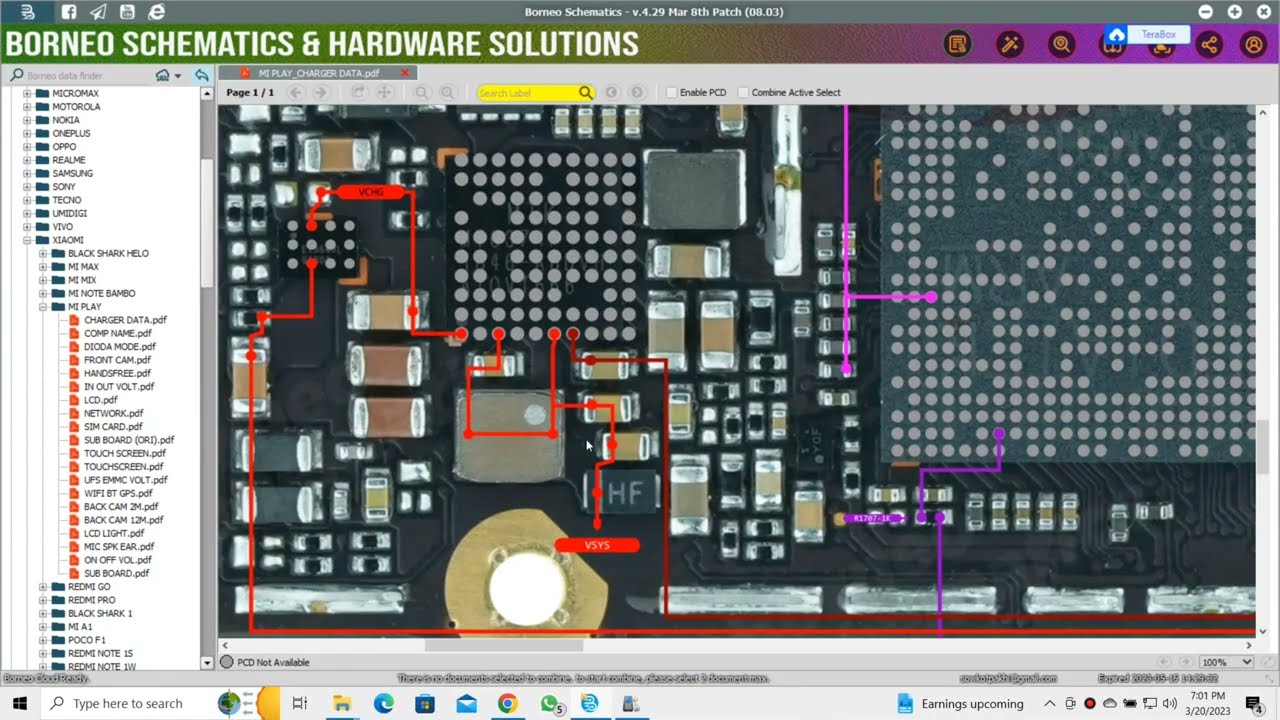1280x720 pixels.
Task: Click the rotate/export page tool icon
Action: tap(359, 92)
